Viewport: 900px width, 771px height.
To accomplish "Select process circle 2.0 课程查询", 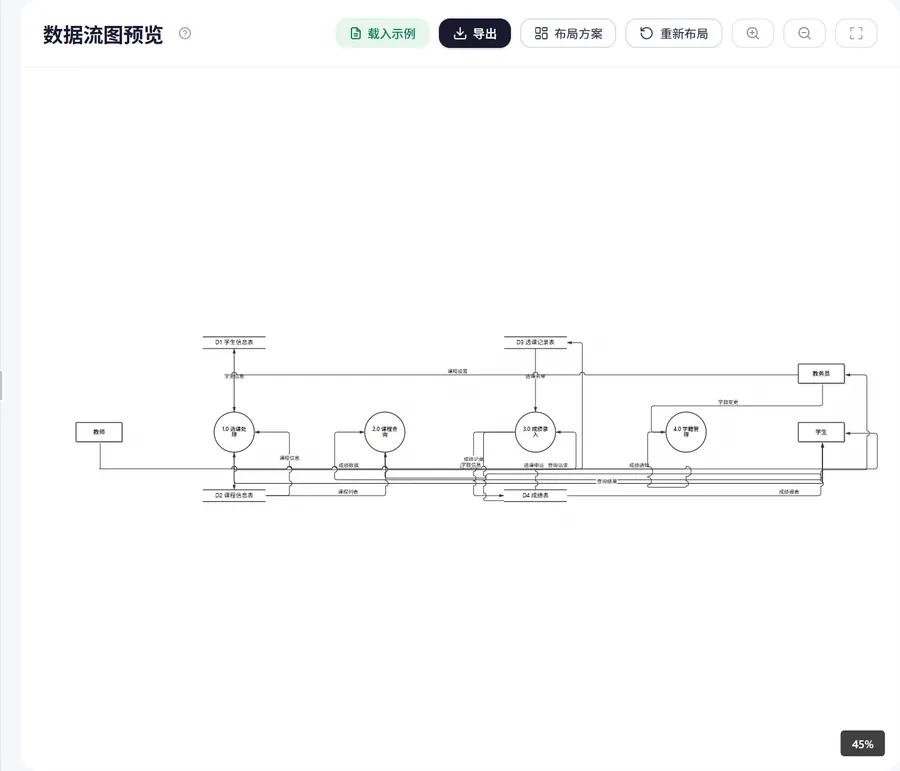I will tap(385, 432).
